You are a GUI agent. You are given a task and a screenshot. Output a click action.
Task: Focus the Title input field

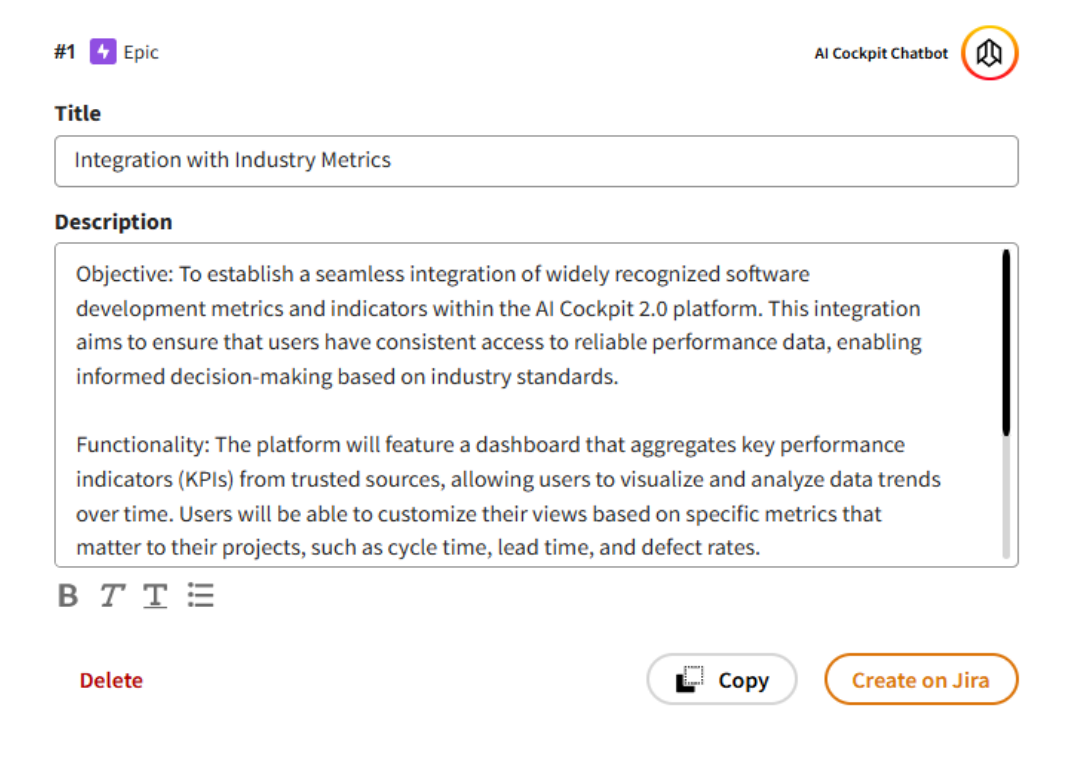(536, 161)
